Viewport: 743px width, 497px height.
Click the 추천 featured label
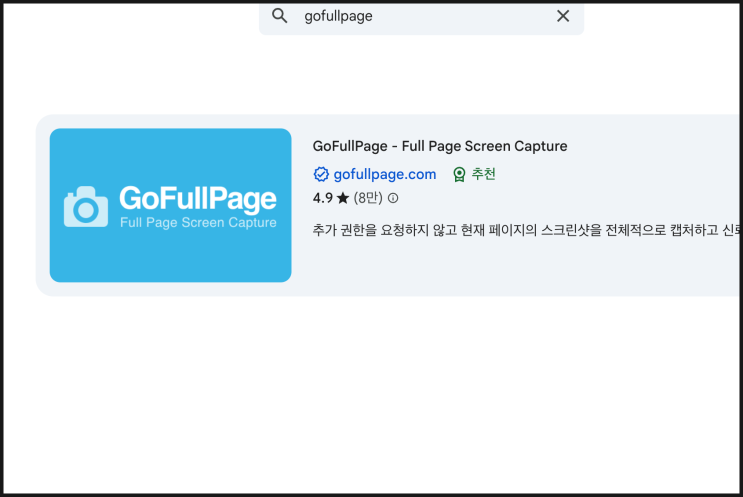pos(483,174)
